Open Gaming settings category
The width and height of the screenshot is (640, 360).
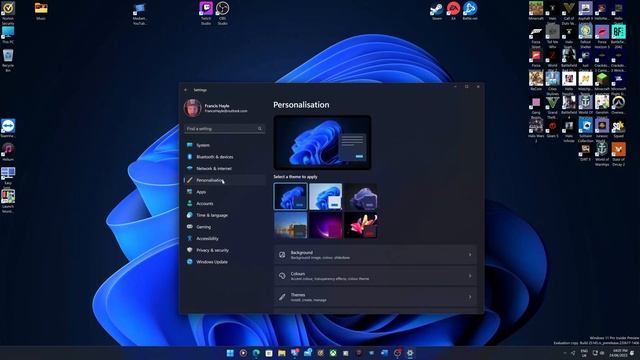click(x=224, y=227)
